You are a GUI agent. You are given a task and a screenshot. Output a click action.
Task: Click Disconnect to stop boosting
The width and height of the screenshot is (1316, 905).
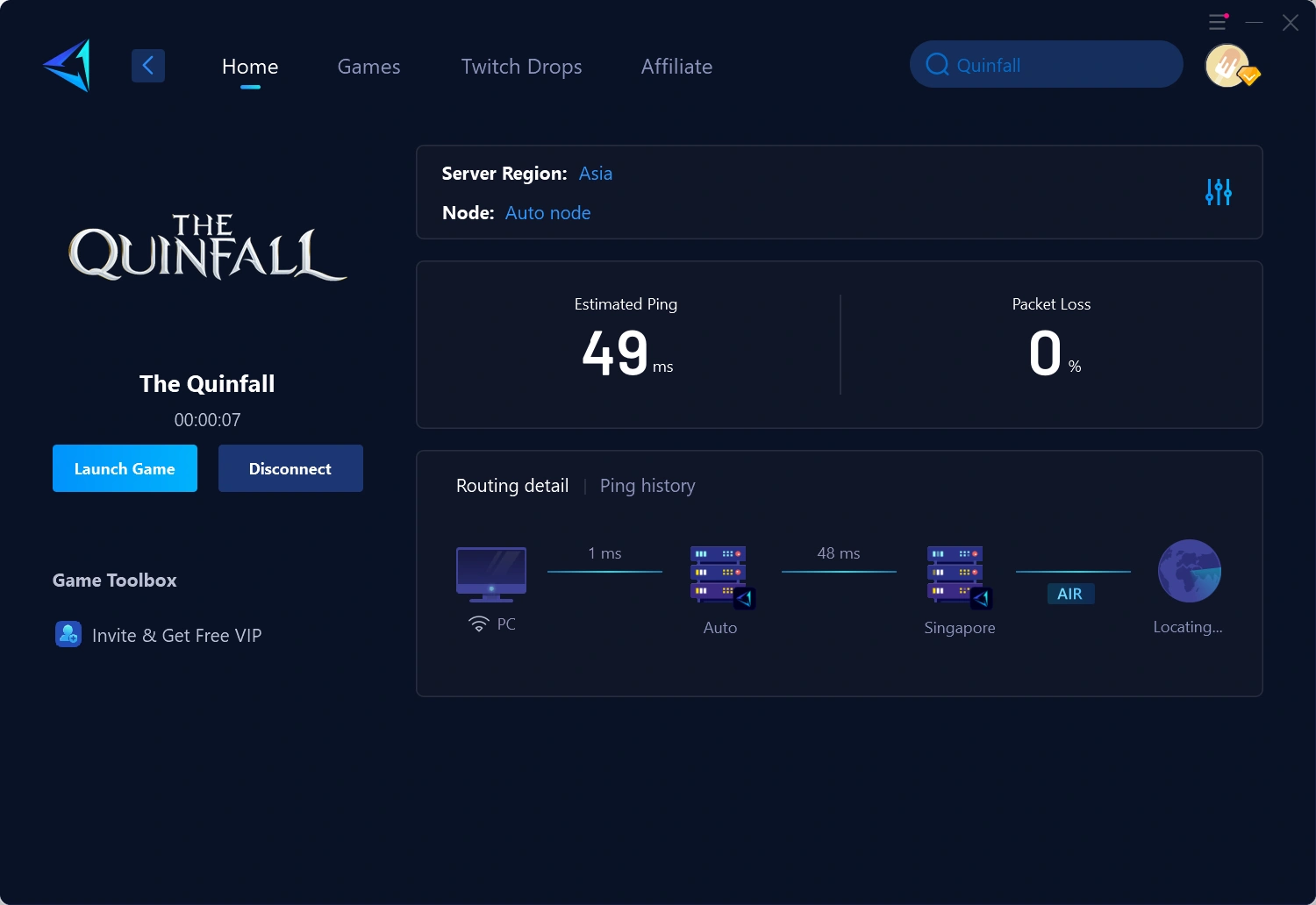(x=290, y=468)
